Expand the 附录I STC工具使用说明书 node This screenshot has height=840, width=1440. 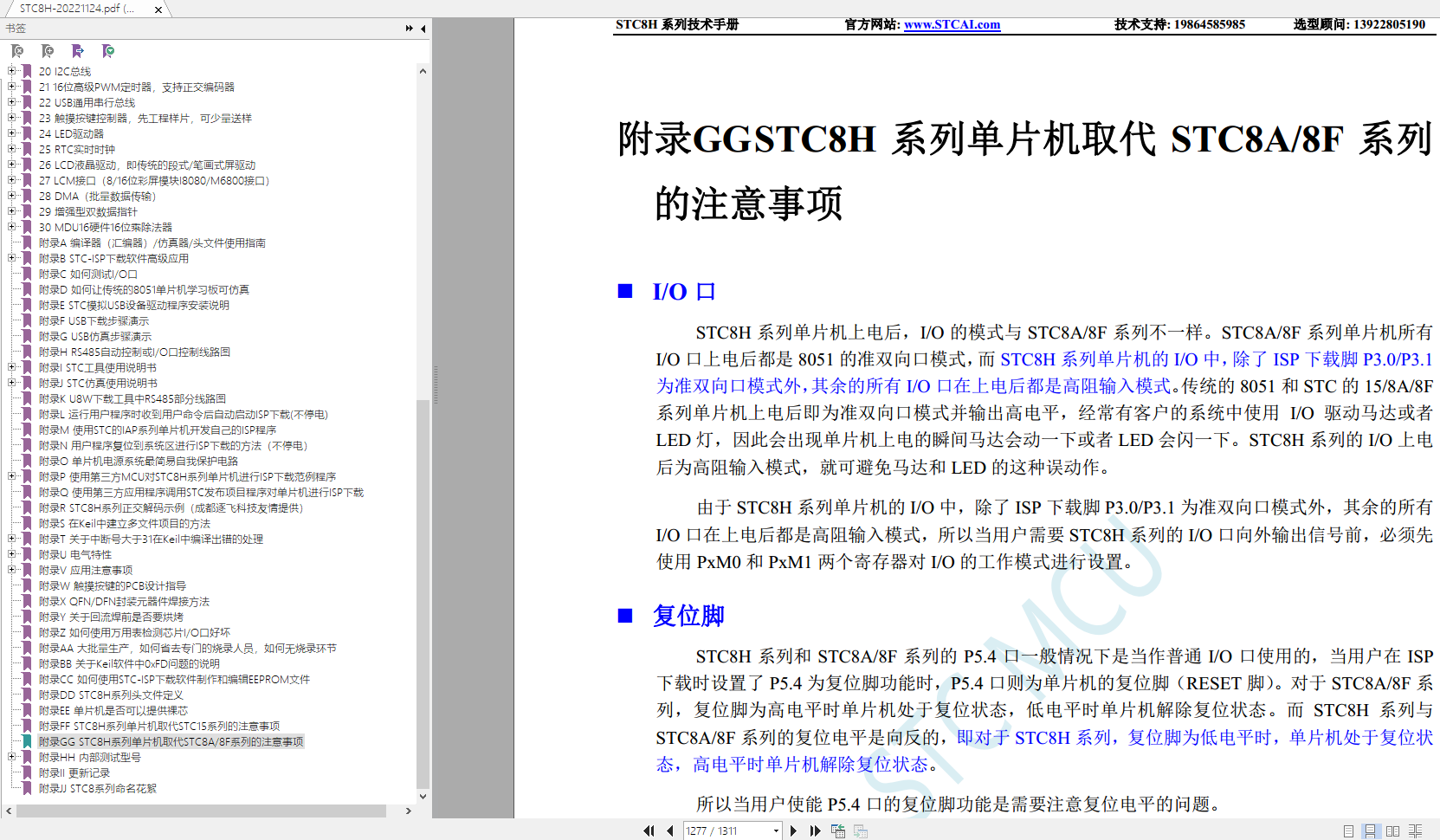(11, 367)
